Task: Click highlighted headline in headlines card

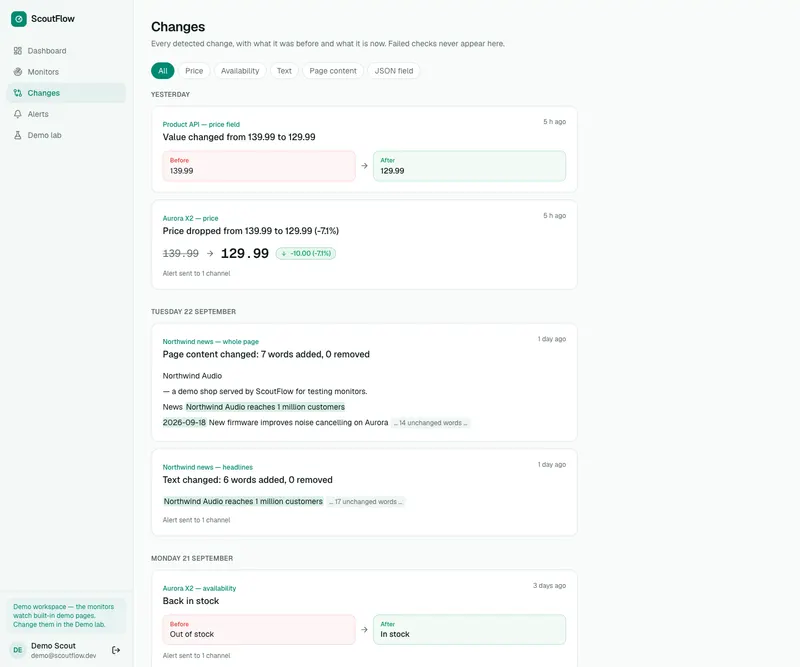Action: coord(243,502)
